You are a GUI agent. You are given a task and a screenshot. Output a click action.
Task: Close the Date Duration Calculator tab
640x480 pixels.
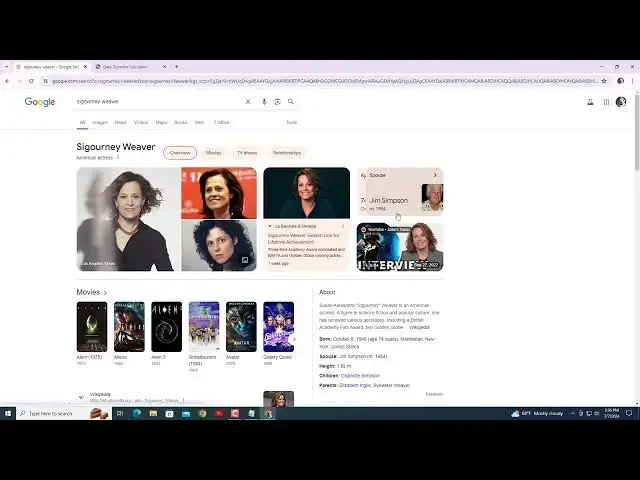[164, 67]
